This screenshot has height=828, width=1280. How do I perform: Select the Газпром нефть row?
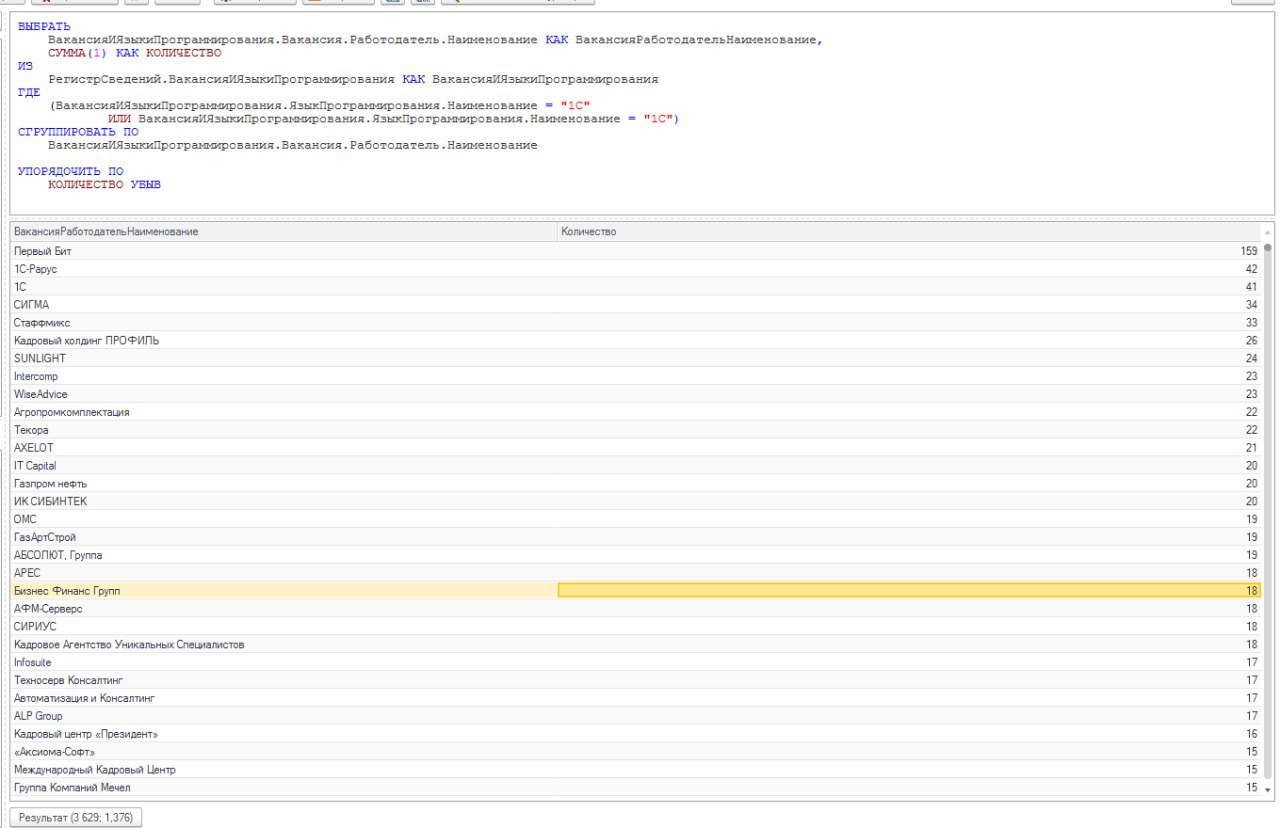click(x=635, y=483)
